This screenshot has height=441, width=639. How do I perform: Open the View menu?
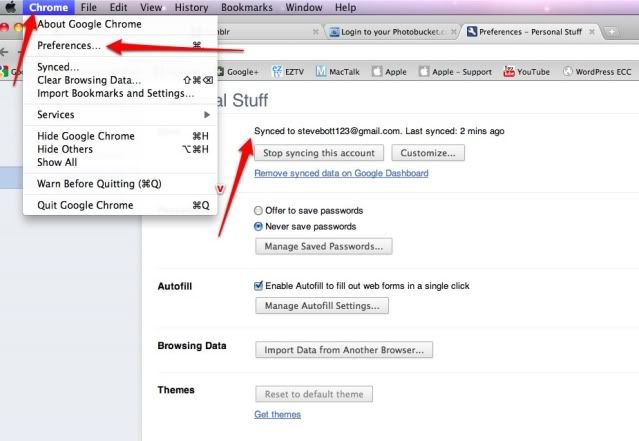tap(151, 7)
